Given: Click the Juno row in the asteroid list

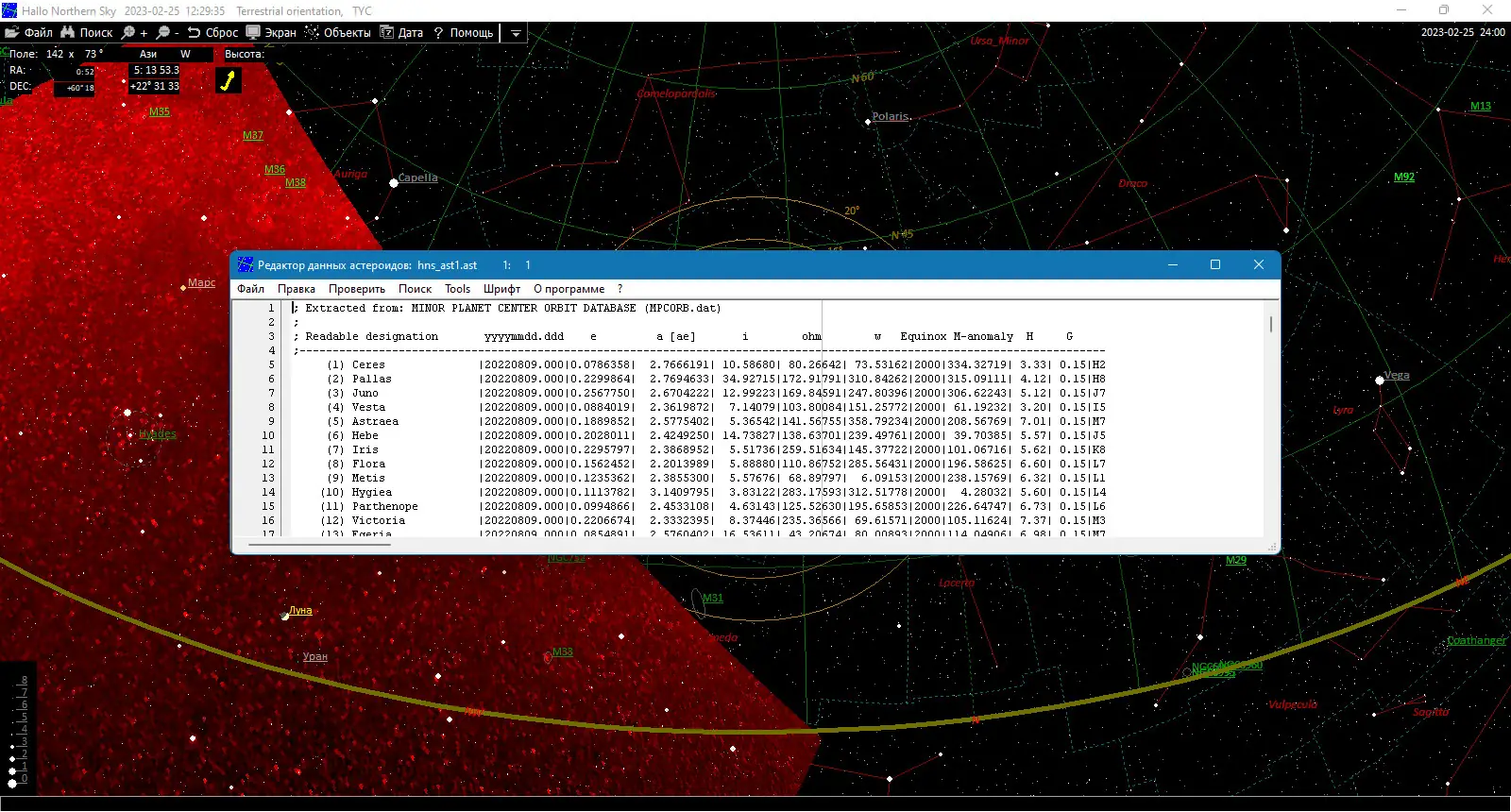Looking at the screenshot, I should pos(699,393).
